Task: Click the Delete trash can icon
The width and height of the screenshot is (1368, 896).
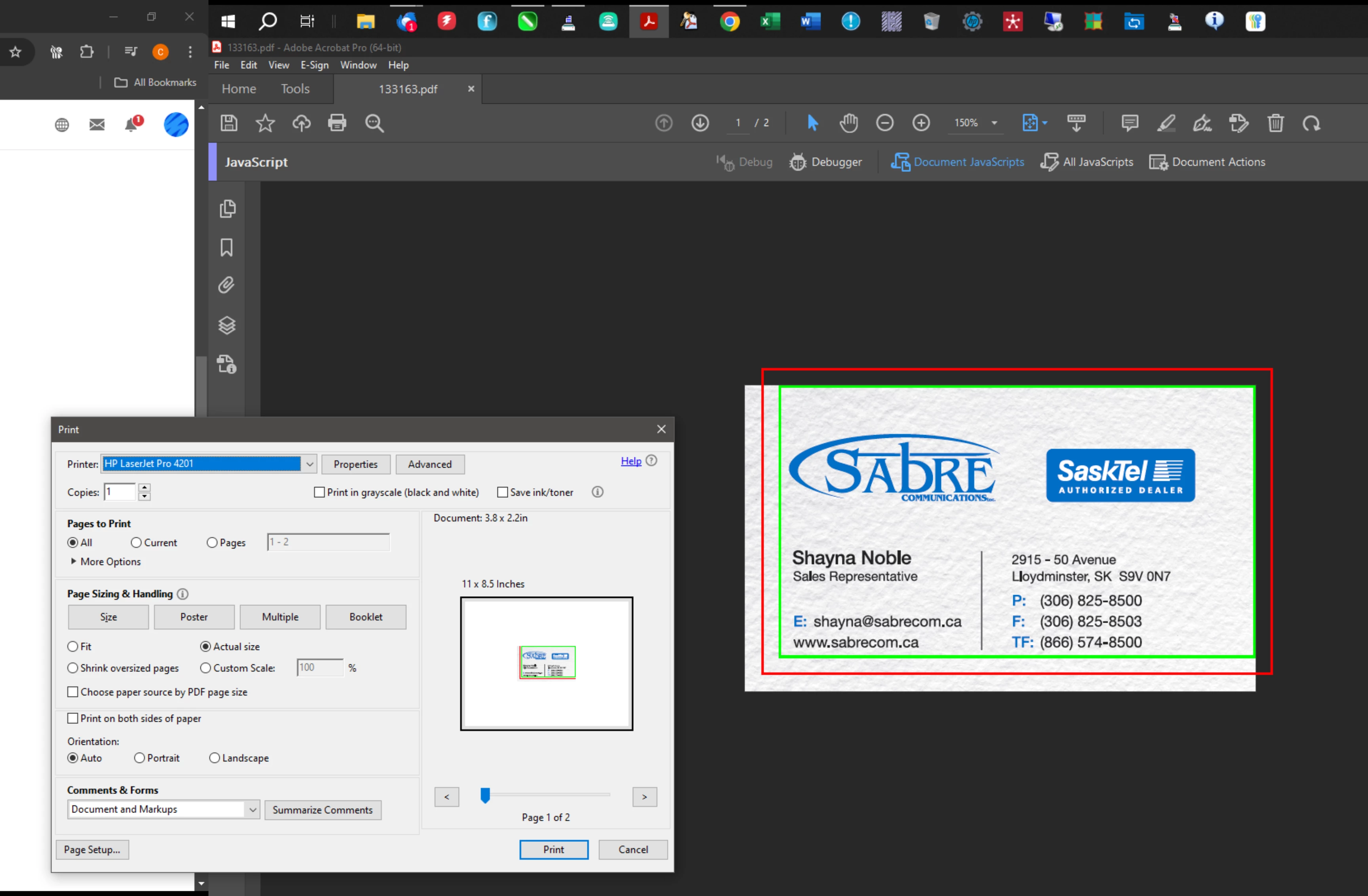Action: tap(1275, 123)
